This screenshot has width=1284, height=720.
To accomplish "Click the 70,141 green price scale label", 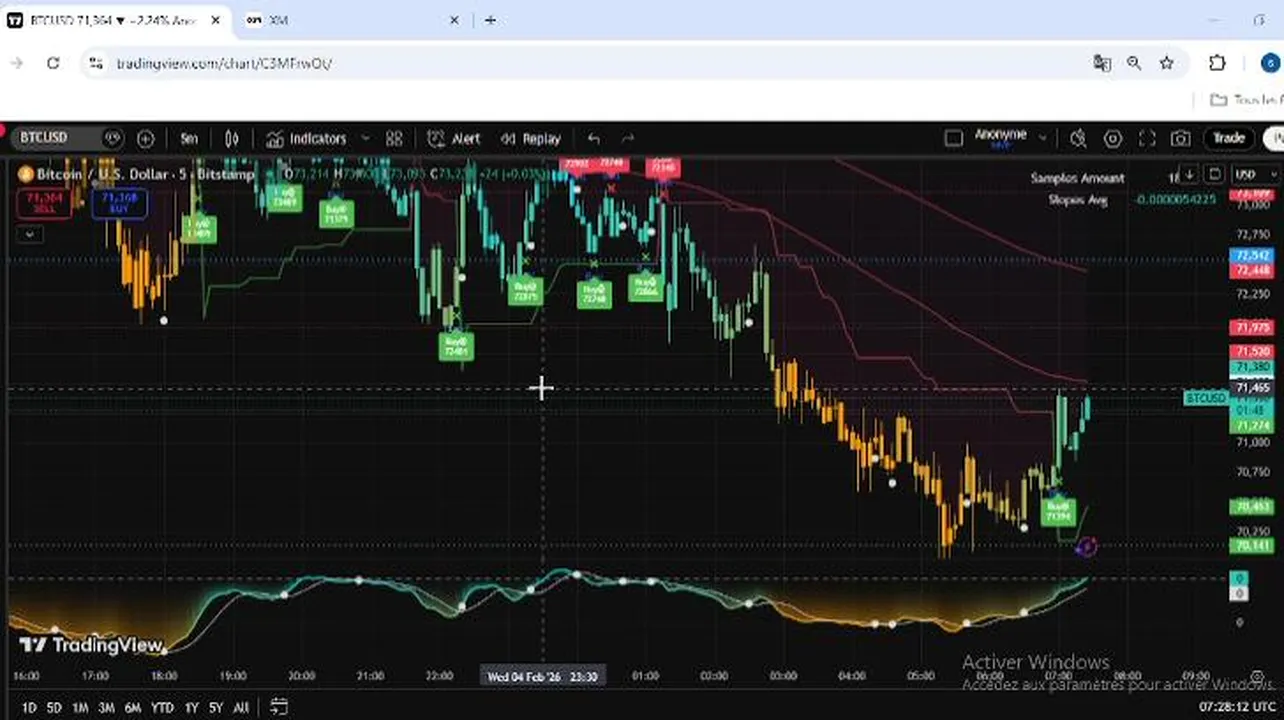I will 1252,545.
